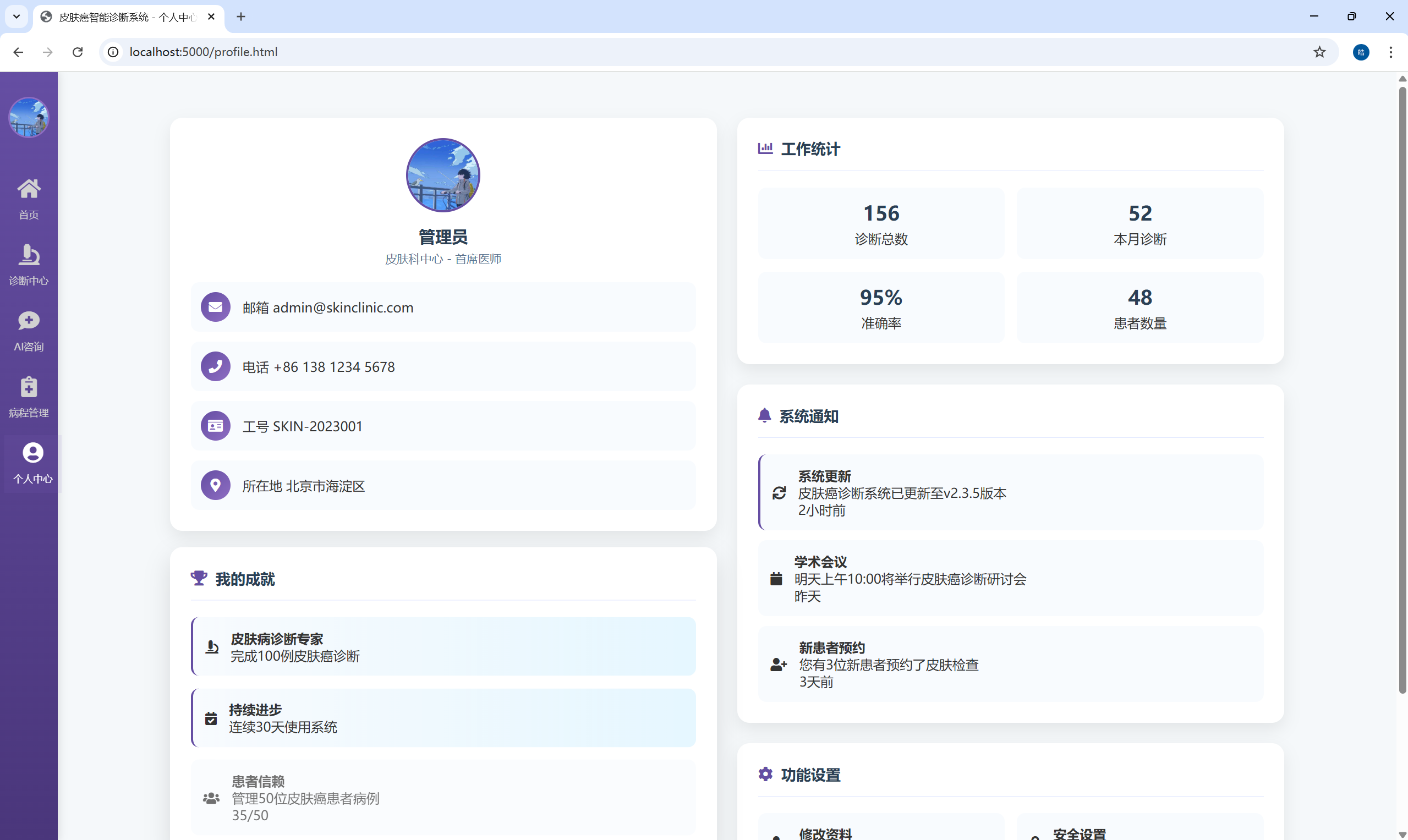The image size is (1408, 840).
Task: Open the Chrome three-dot menu
Action: point(1390,52)
